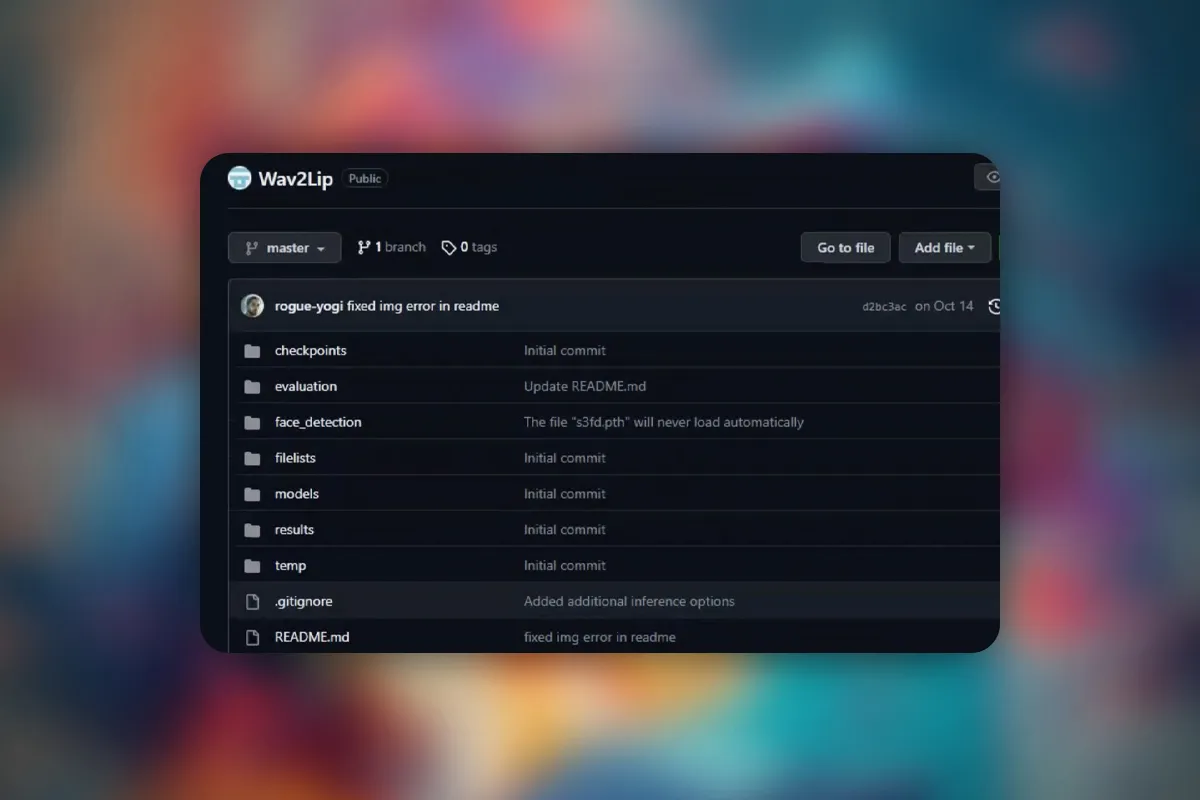View the 0 tags link
This screenshot has width=1200, height=800.
(469, 247)
